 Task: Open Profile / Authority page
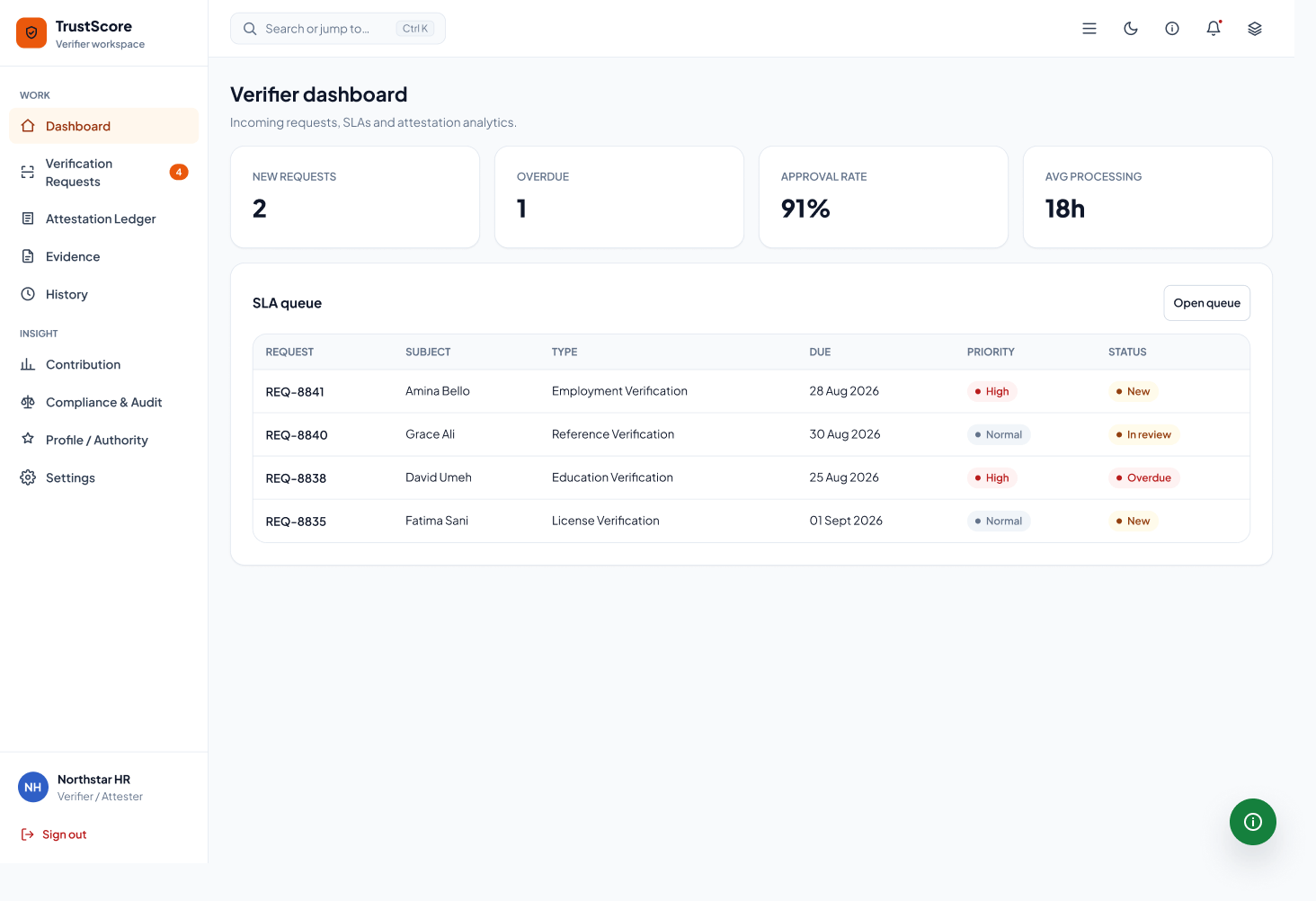click(103, 440)
